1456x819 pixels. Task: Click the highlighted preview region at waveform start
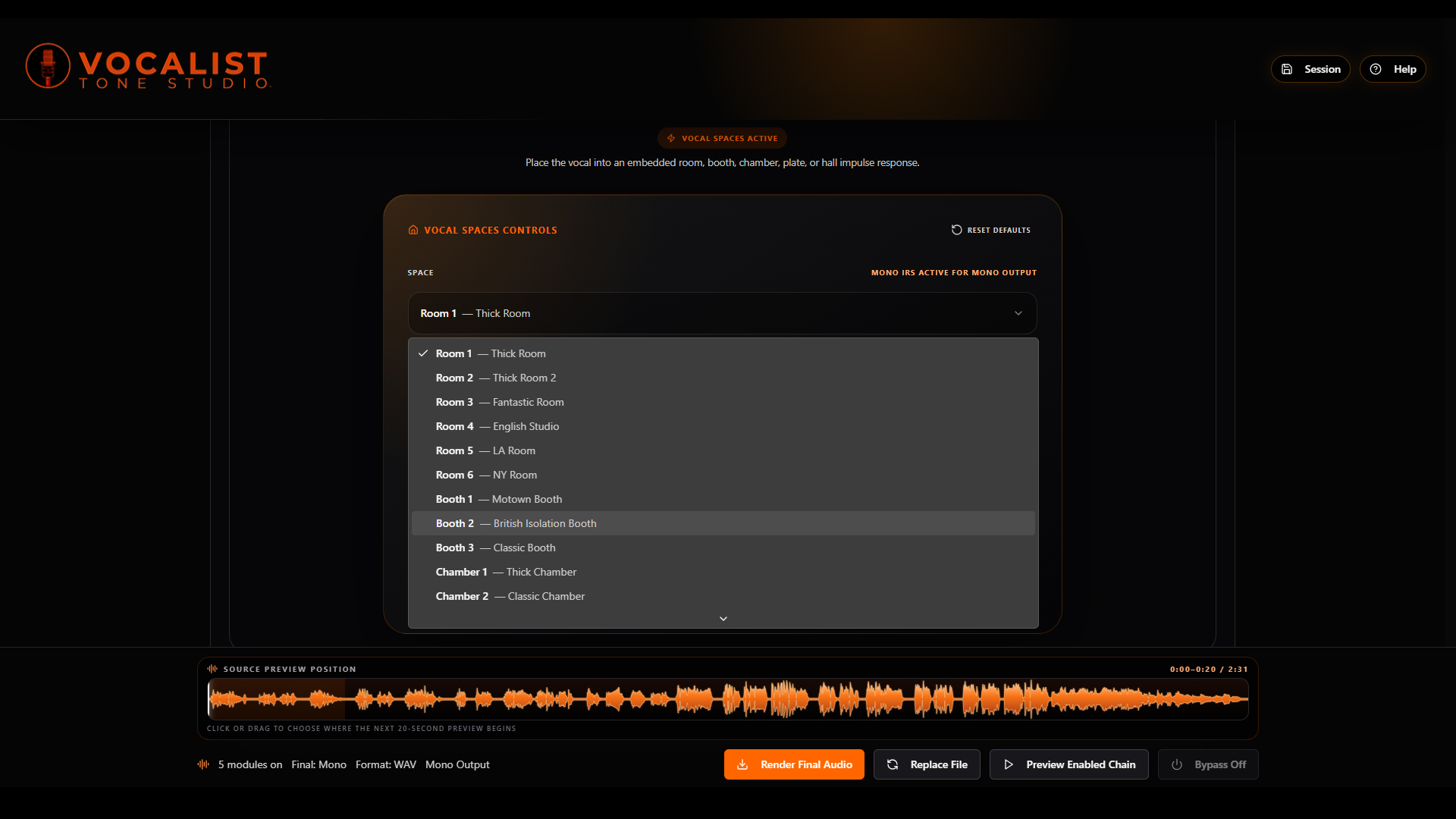point(277,699)
